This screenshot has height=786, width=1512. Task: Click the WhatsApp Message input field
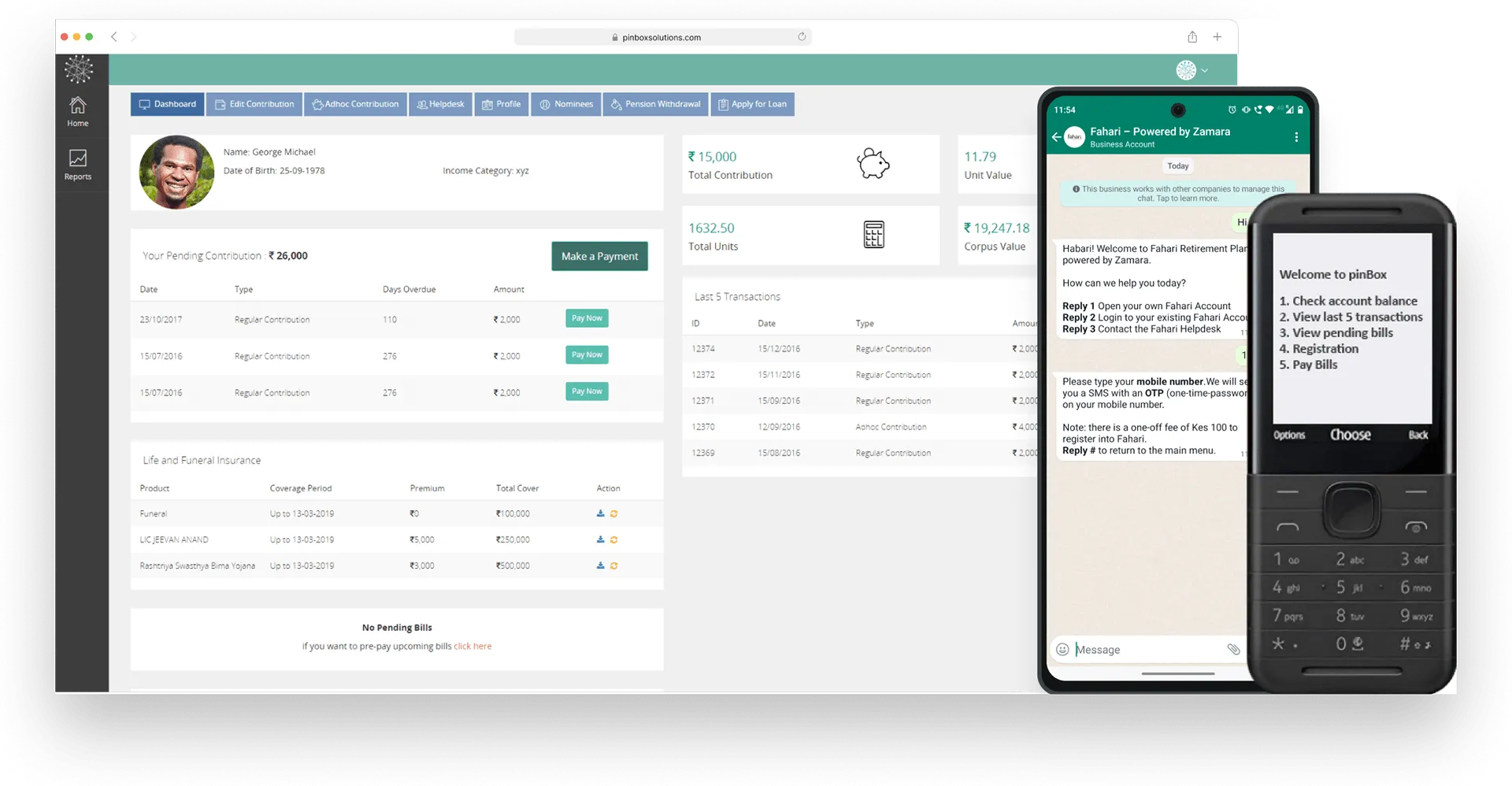point(1146,650)
